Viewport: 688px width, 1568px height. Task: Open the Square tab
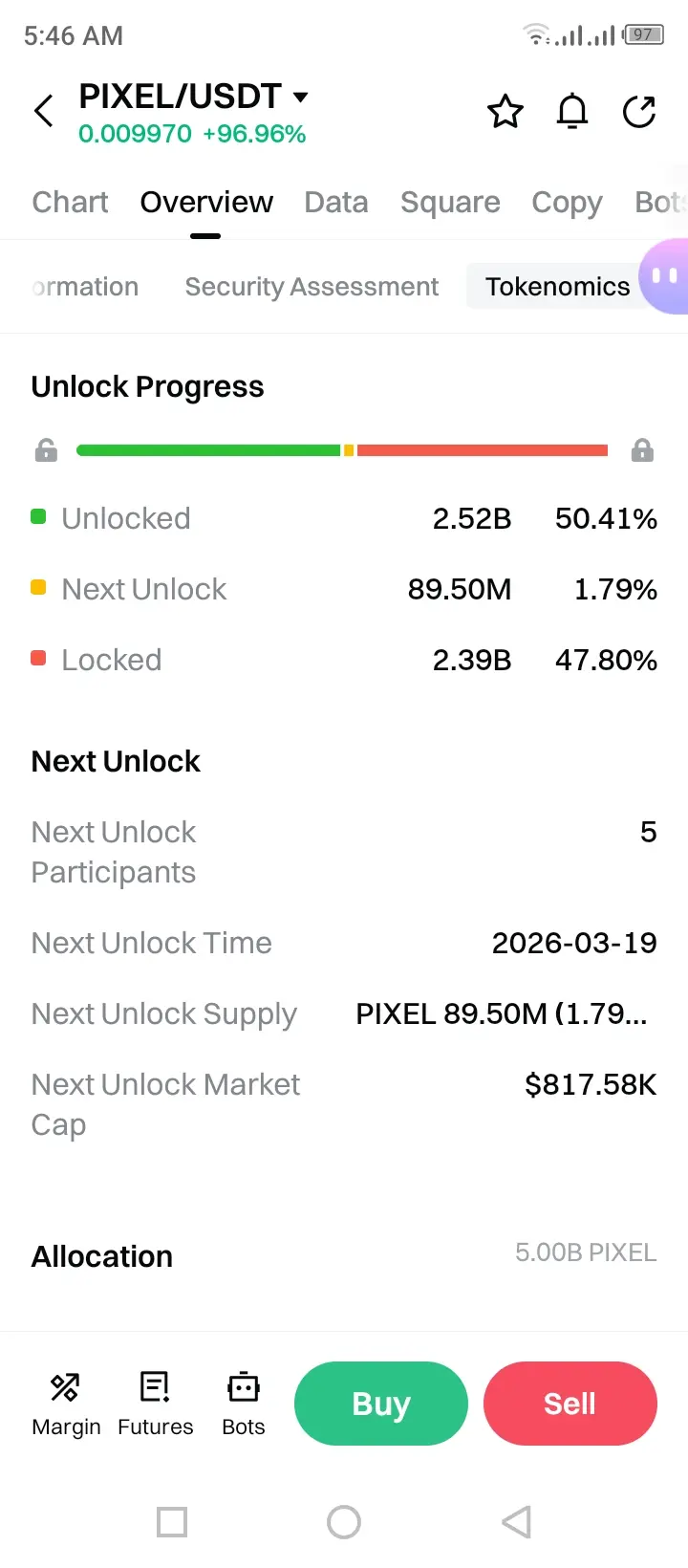coord(450,203)
